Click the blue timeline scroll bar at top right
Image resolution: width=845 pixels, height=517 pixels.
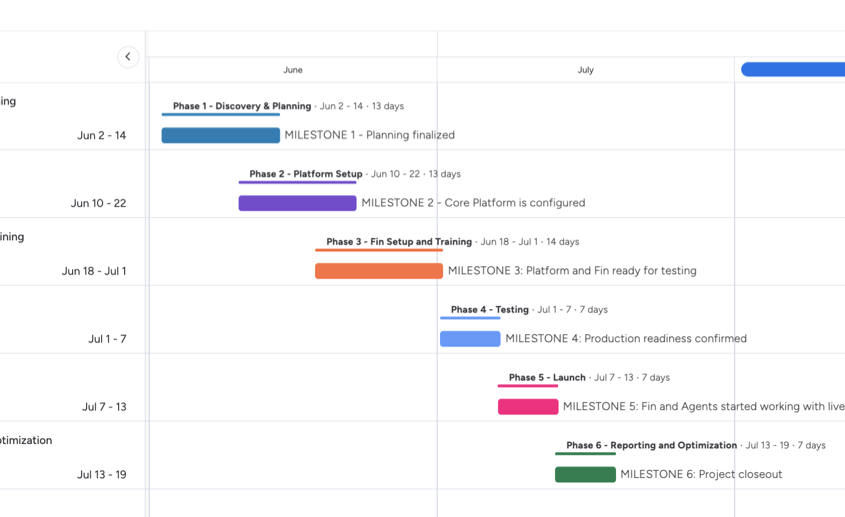[x=793, y=70]
